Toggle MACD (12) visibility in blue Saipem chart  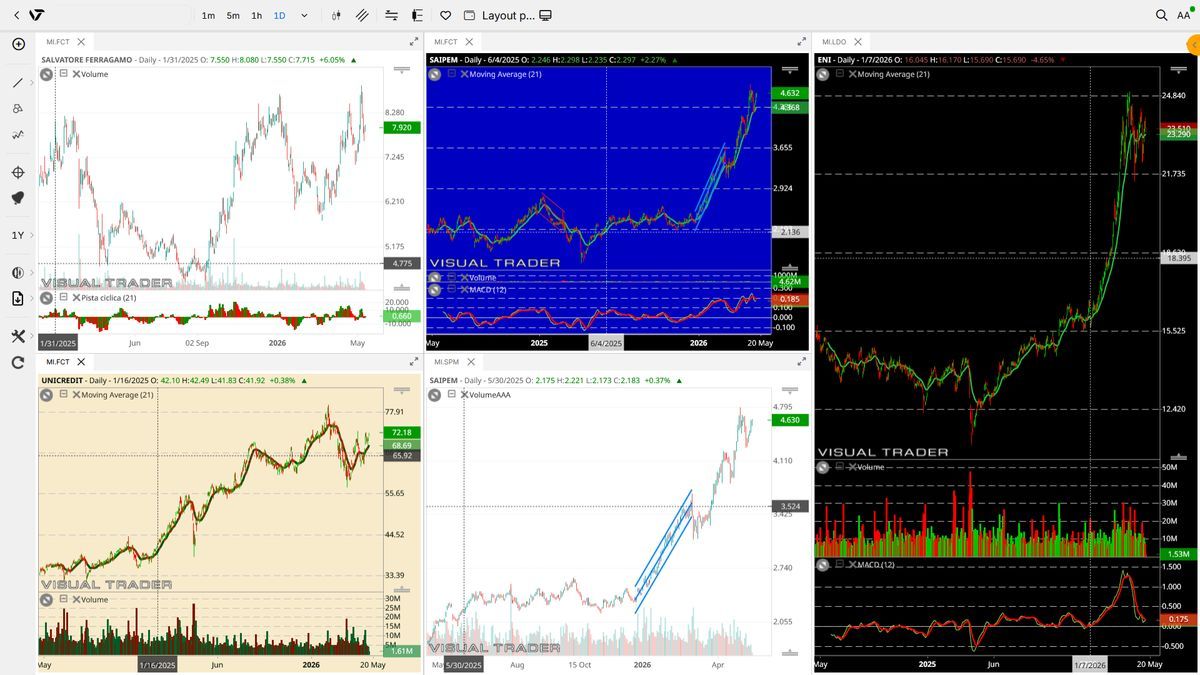pyautogui.click(x=436, y=290)
